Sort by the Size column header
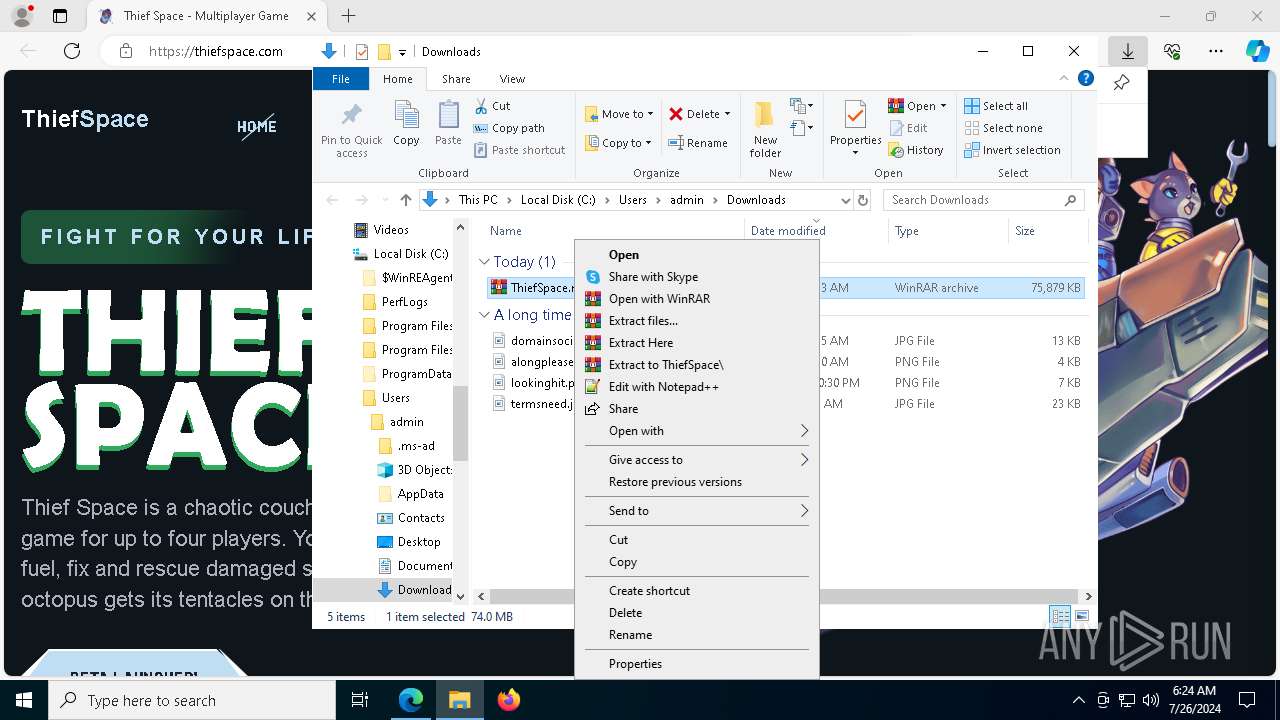The image size is (1280, 720). point(1046,231)
